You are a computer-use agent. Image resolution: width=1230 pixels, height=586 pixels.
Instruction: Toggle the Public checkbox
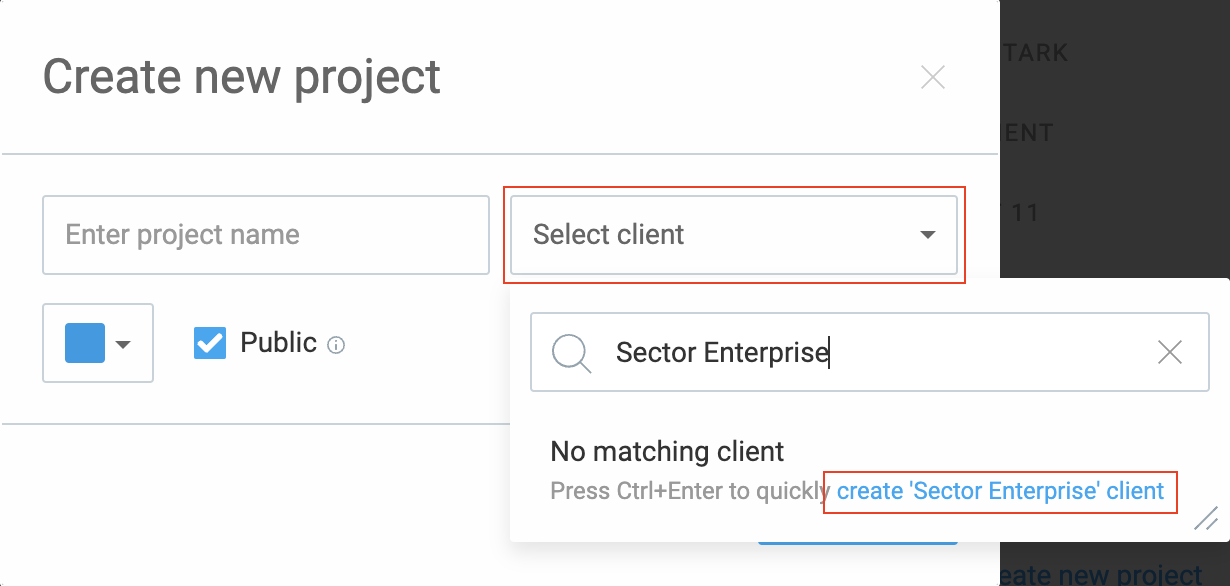point(210,343)
